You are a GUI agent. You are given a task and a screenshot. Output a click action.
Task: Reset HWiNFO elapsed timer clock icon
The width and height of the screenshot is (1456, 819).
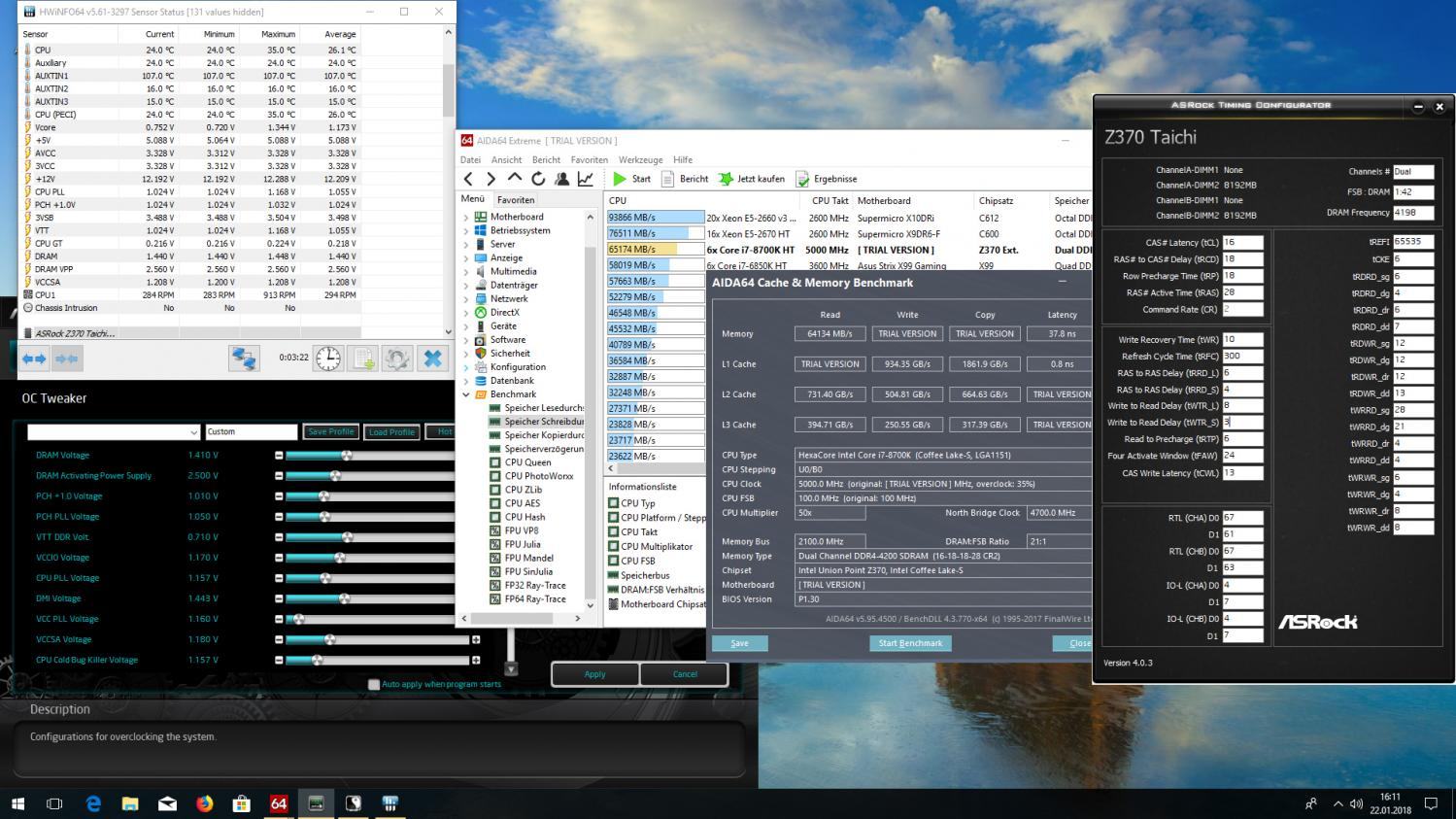(328, 358)
